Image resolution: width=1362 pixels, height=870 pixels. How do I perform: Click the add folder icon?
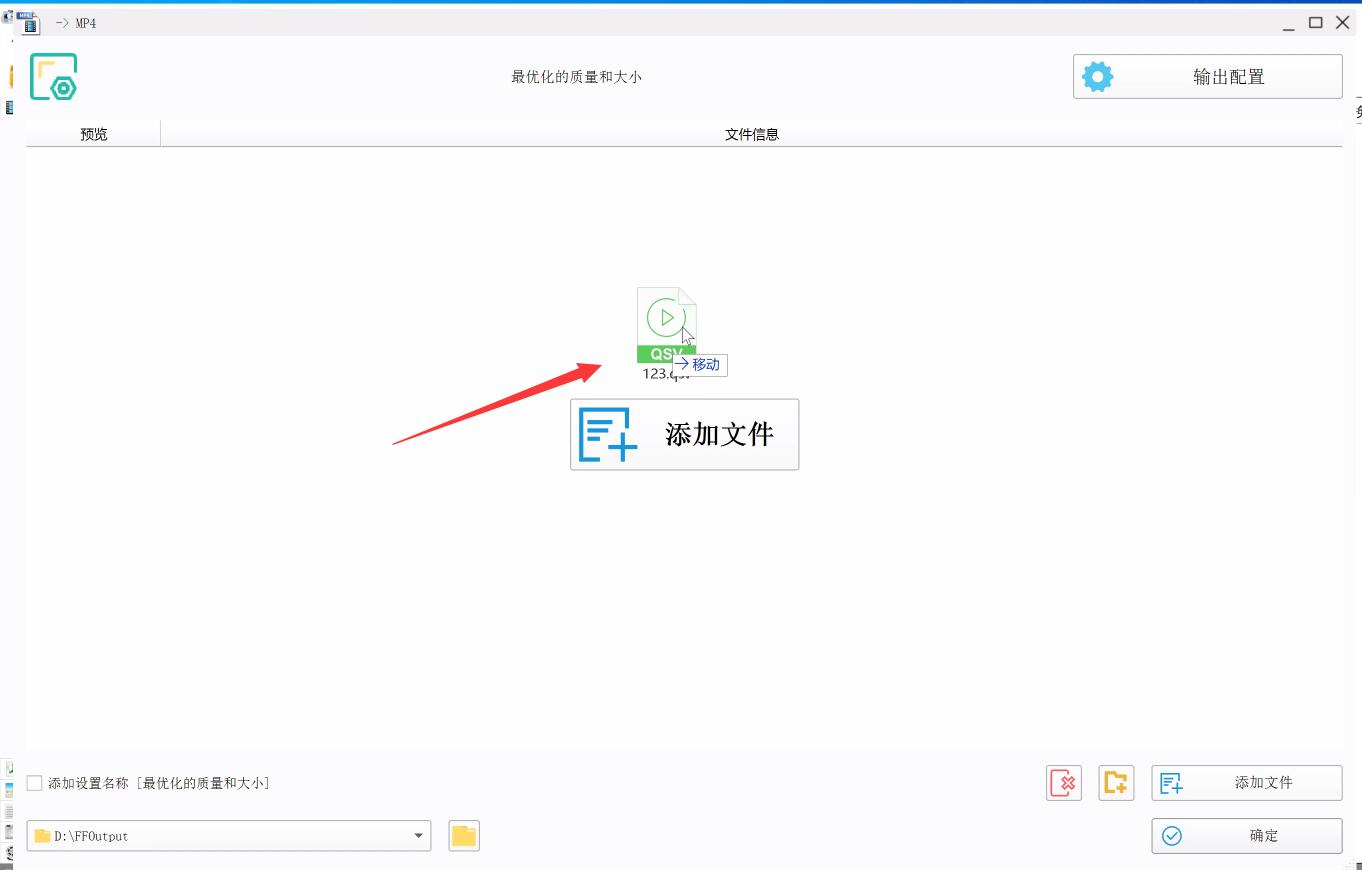pyautogui.click(x=1116, y=783)
